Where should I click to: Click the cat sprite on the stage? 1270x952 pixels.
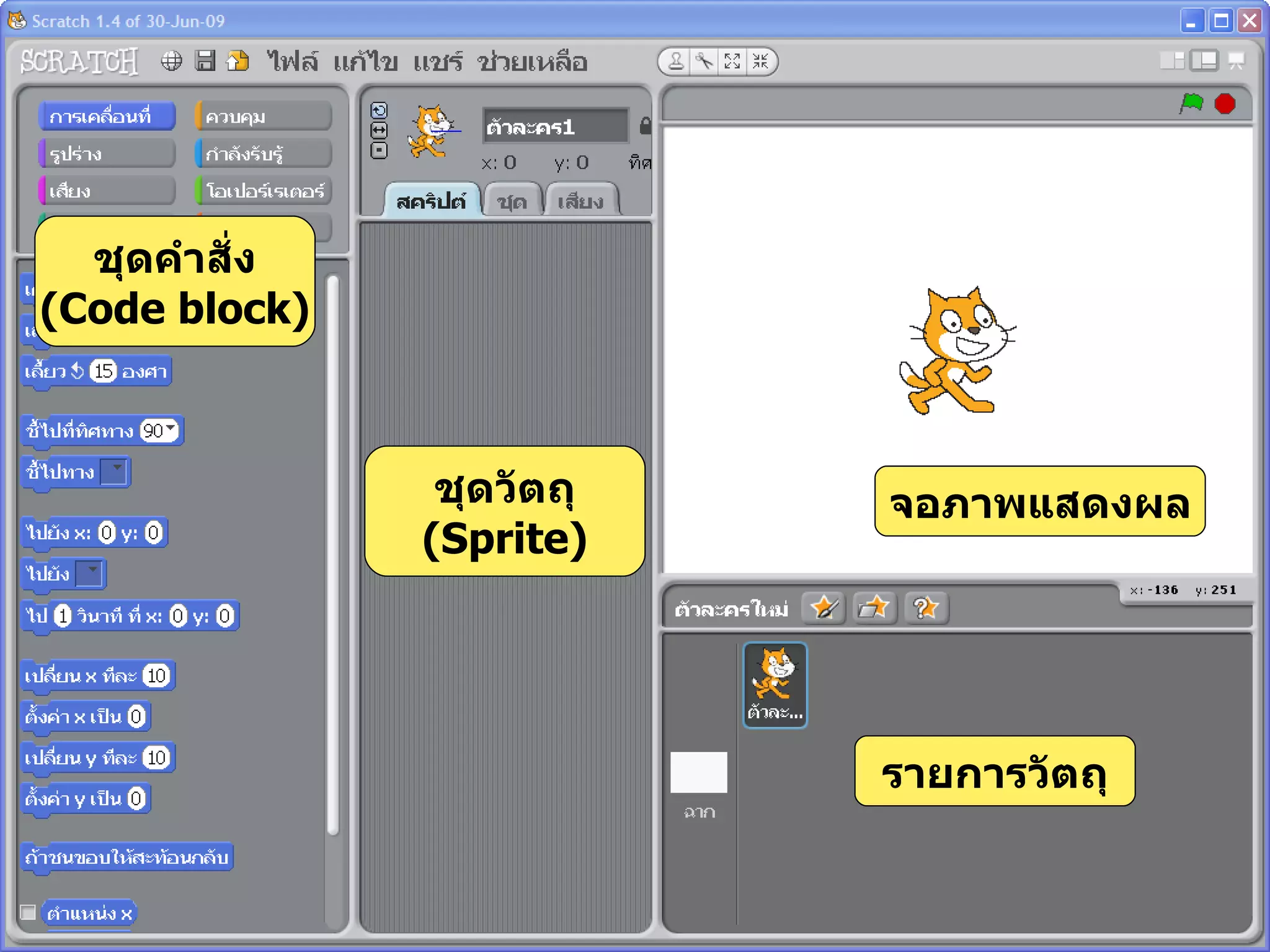957,350
